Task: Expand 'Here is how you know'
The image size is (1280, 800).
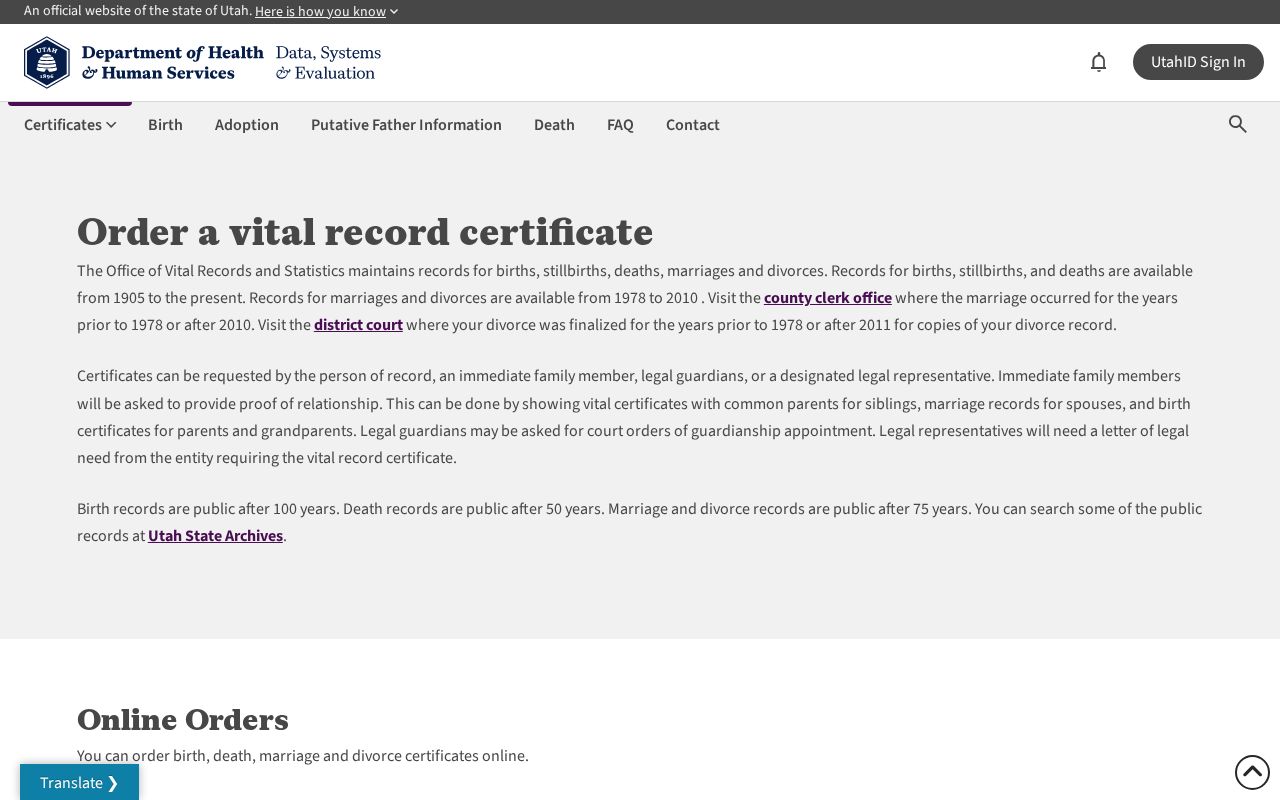Action: (326, 11)
